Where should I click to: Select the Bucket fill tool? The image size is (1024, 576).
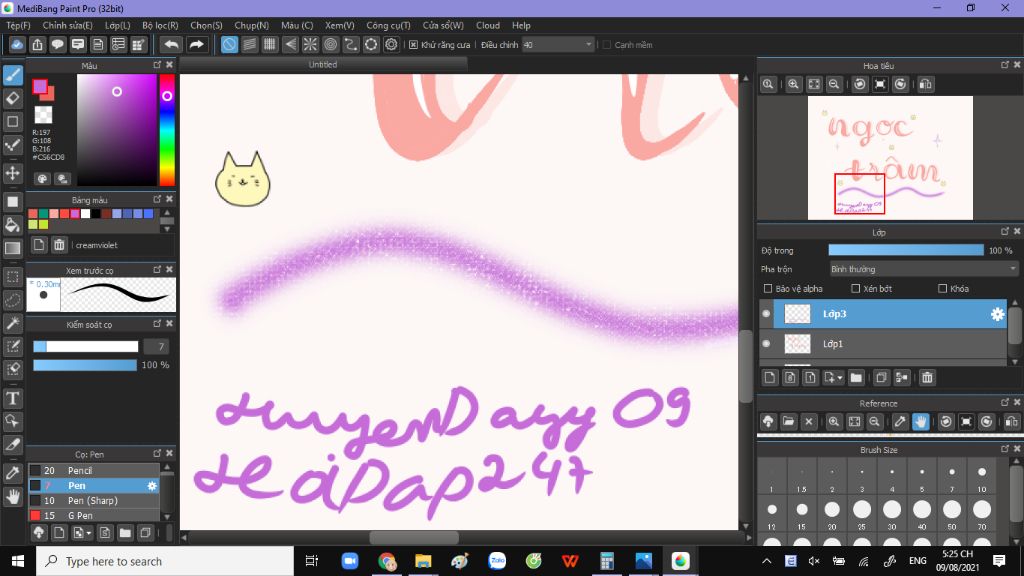pyautogui.click(x=12, y=225)
